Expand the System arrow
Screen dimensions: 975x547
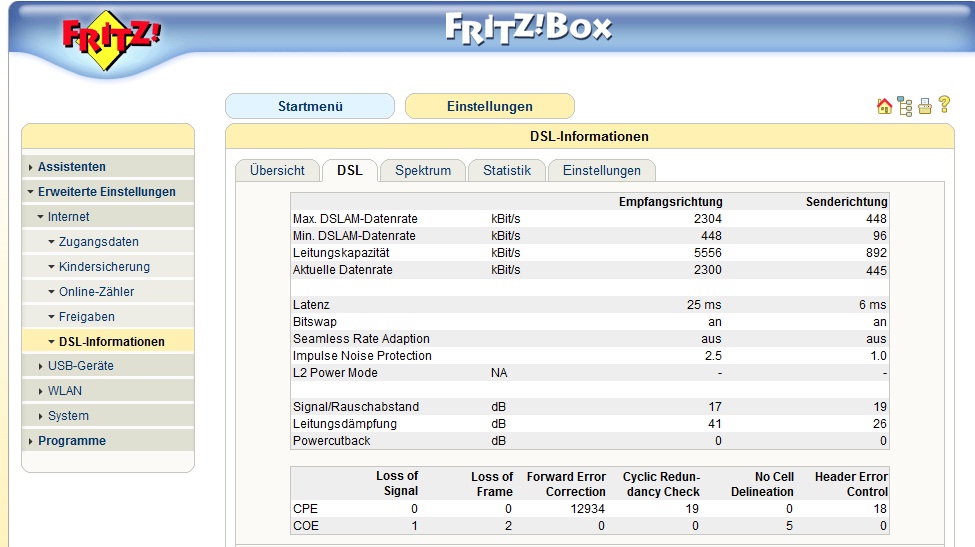point(40,416)
